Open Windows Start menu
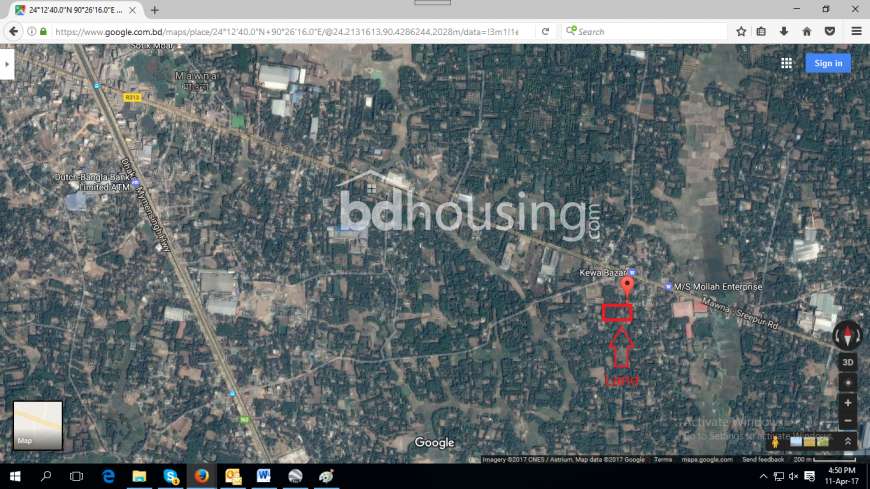The height and width of the screenshot is (489, 870). coord(15,476)
